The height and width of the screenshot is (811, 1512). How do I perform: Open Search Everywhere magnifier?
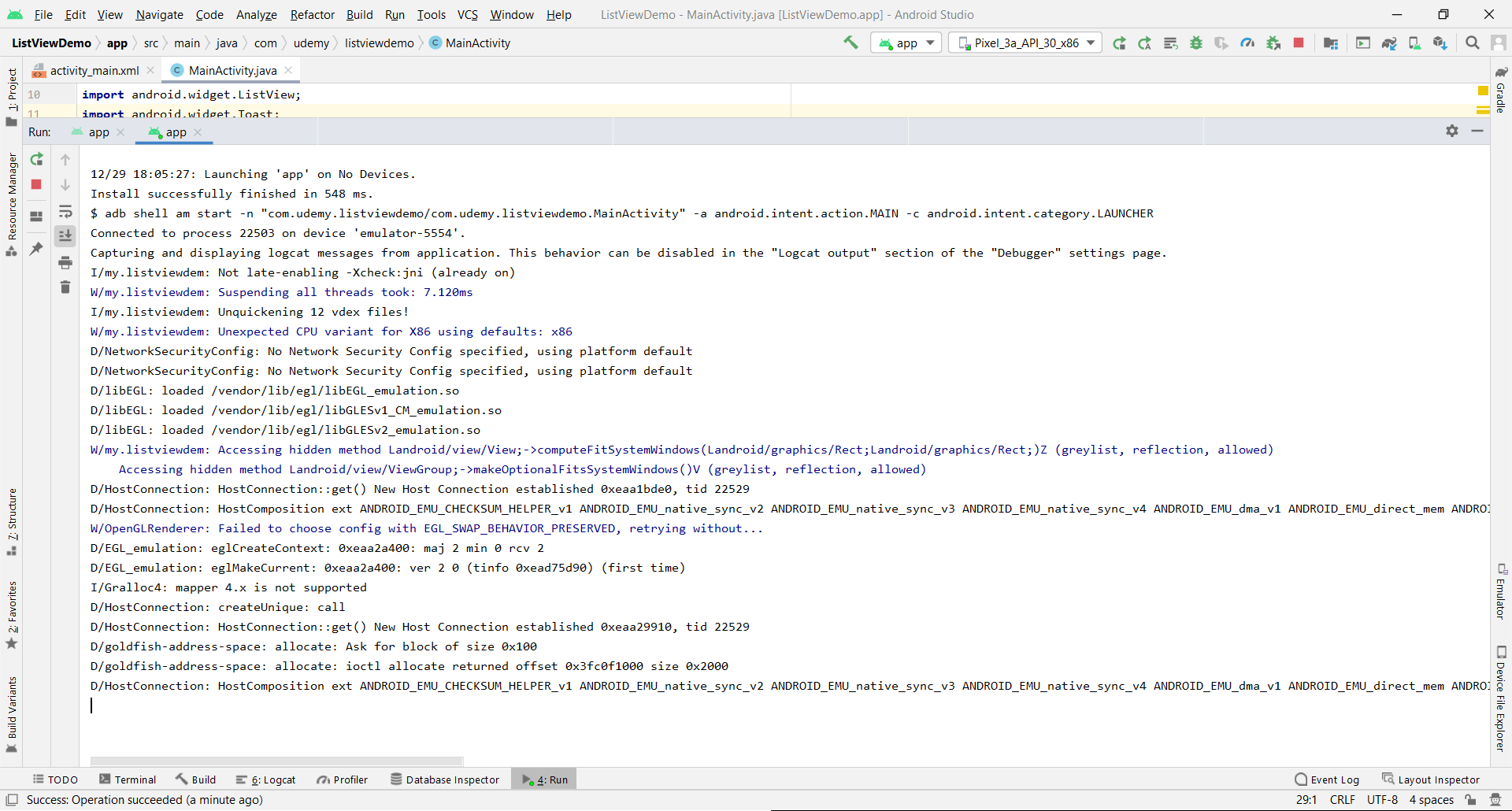click(1472, 43)
